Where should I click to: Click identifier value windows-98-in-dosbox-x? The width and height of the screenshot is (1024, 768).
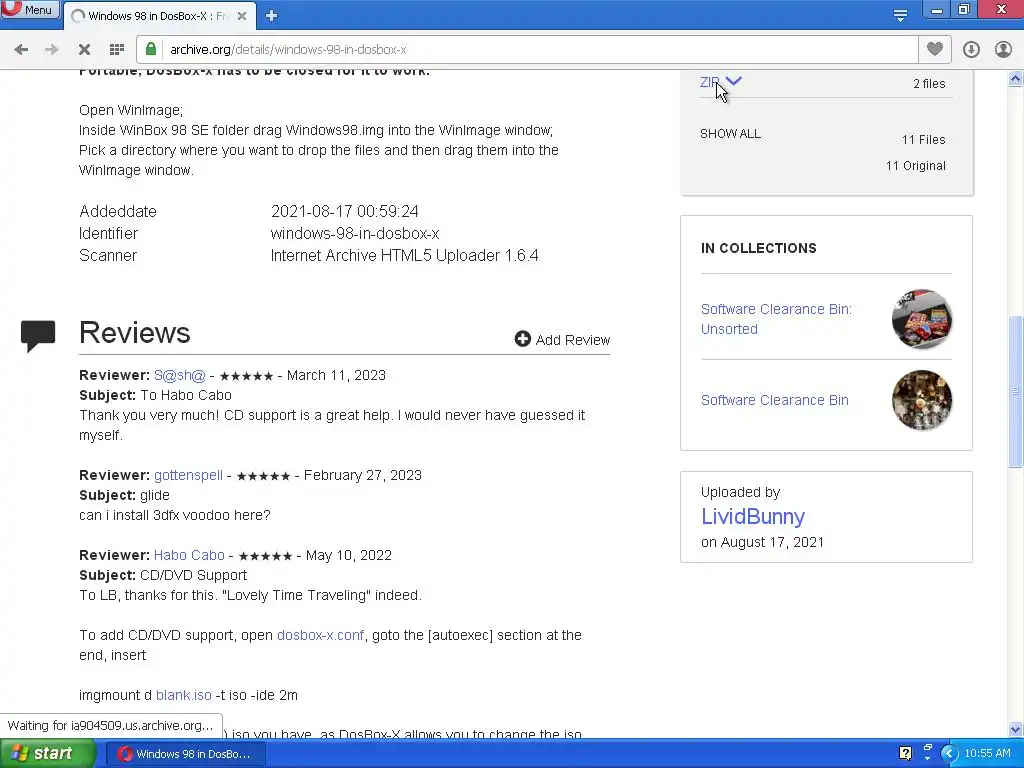pos(355,234)
